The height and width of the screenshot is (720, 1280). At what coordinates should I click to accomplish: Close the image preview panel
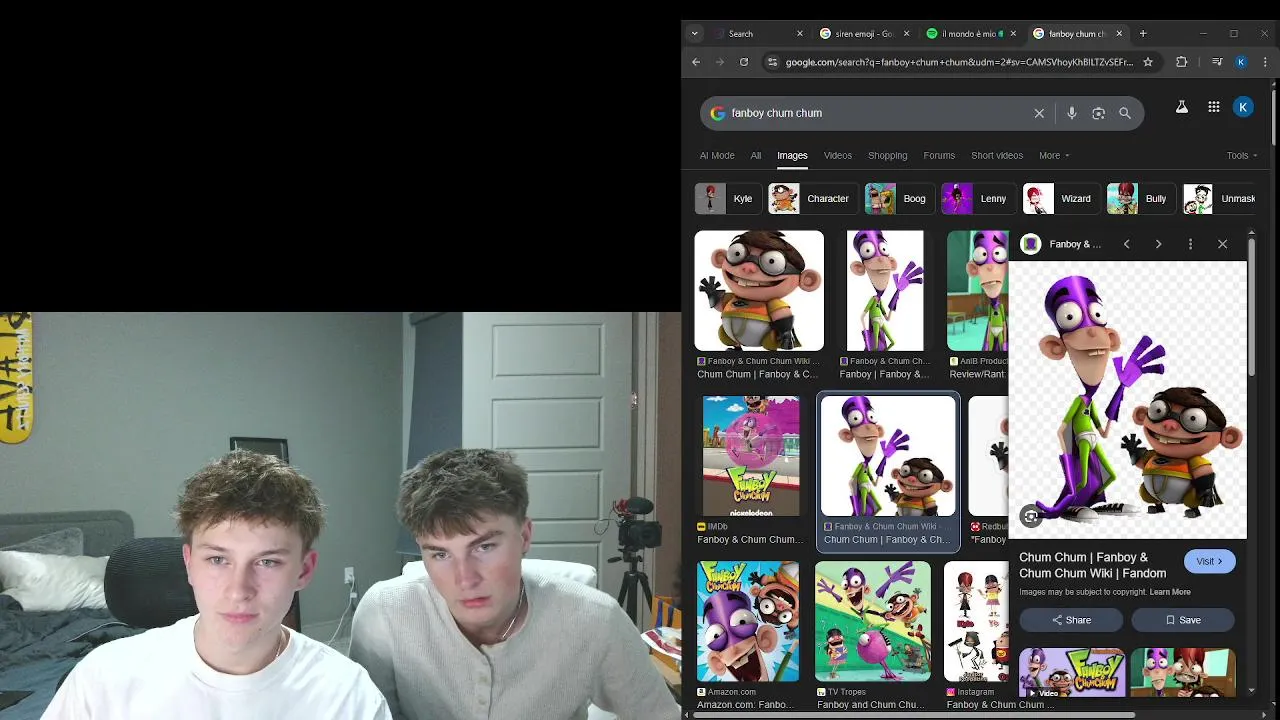point(1222,244)
